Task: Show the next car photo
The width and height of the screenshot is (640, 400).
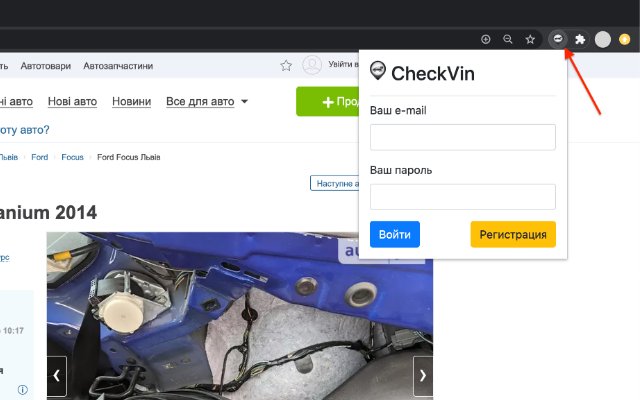Action: (x=423, y=376)
